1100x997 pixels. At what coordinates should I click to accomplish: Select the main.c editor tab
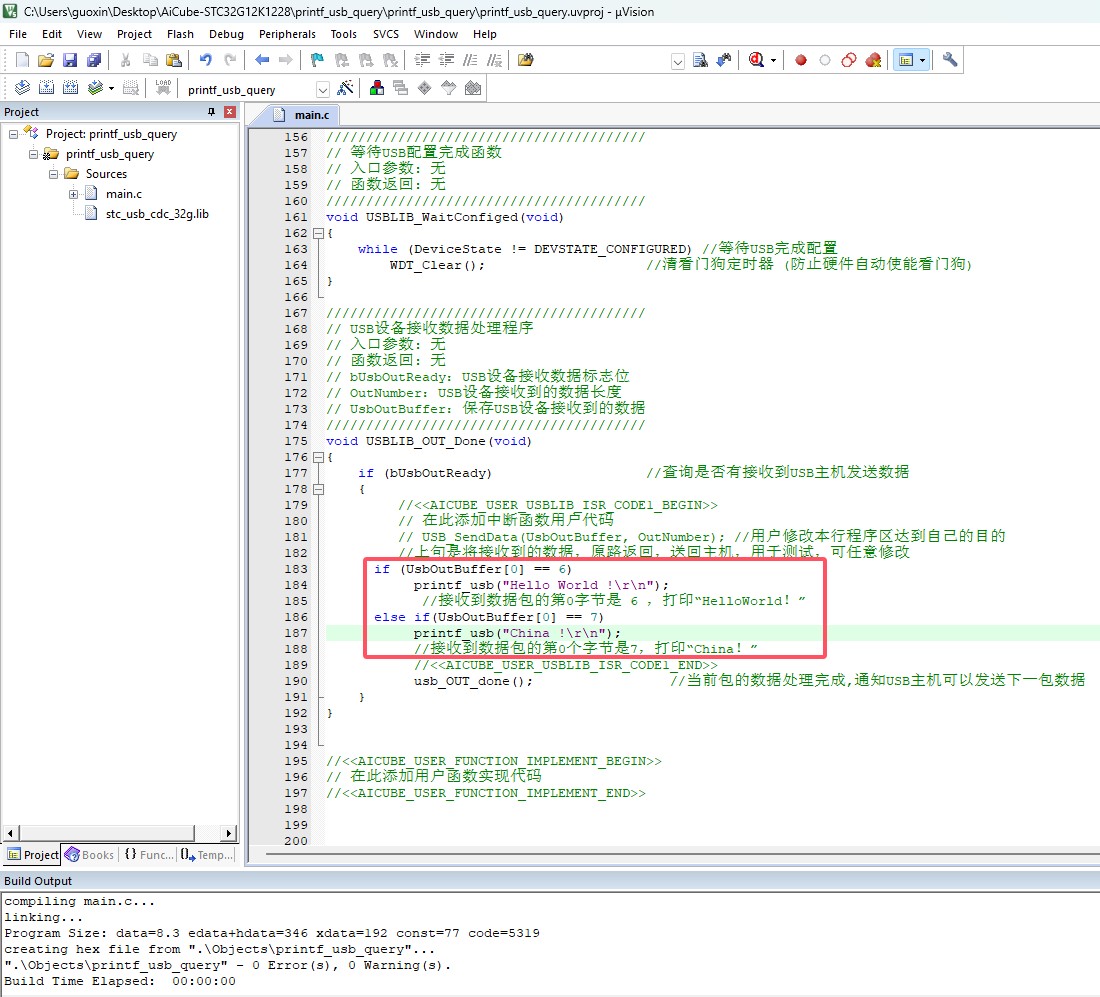[303, 115]
